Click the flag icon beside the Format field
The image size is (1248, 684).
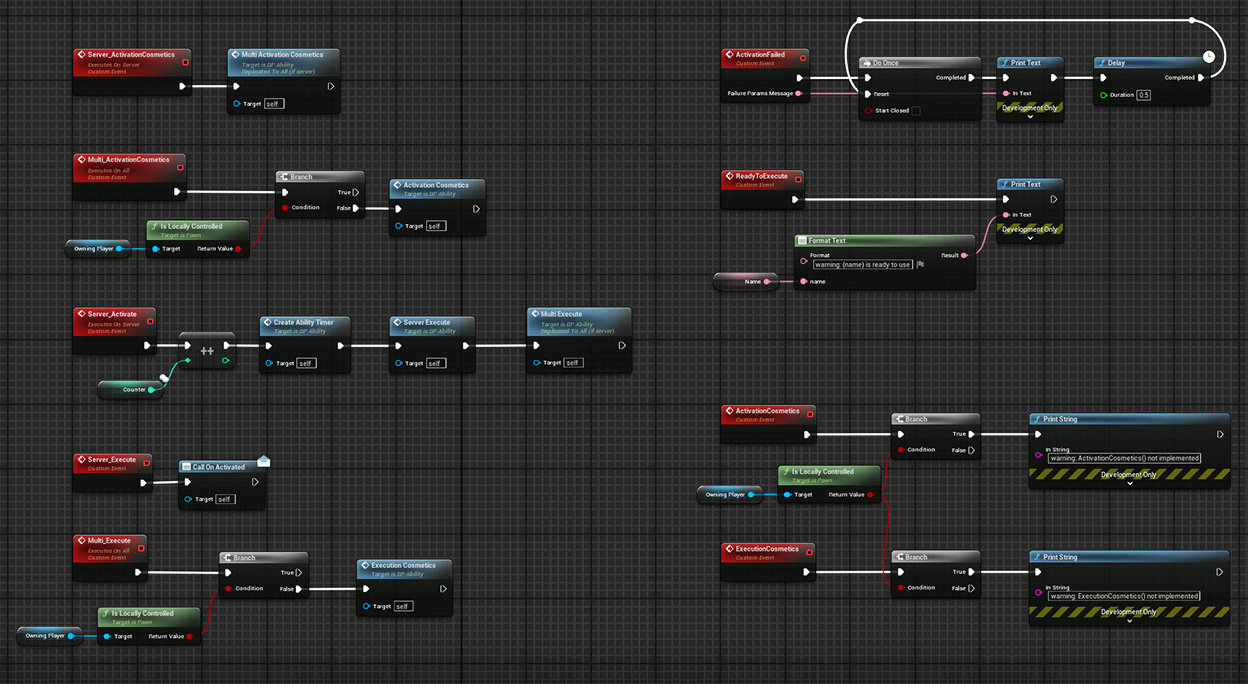[x=919, y=264]
